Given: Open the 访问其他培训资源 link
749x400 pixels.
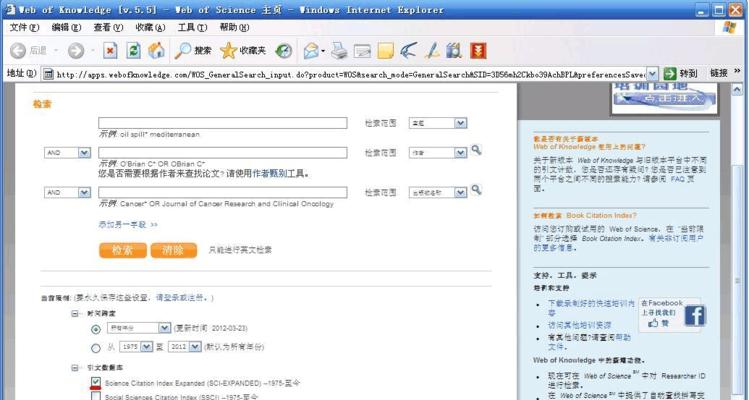Looking at the screenshot, I should tap(579, 325).
